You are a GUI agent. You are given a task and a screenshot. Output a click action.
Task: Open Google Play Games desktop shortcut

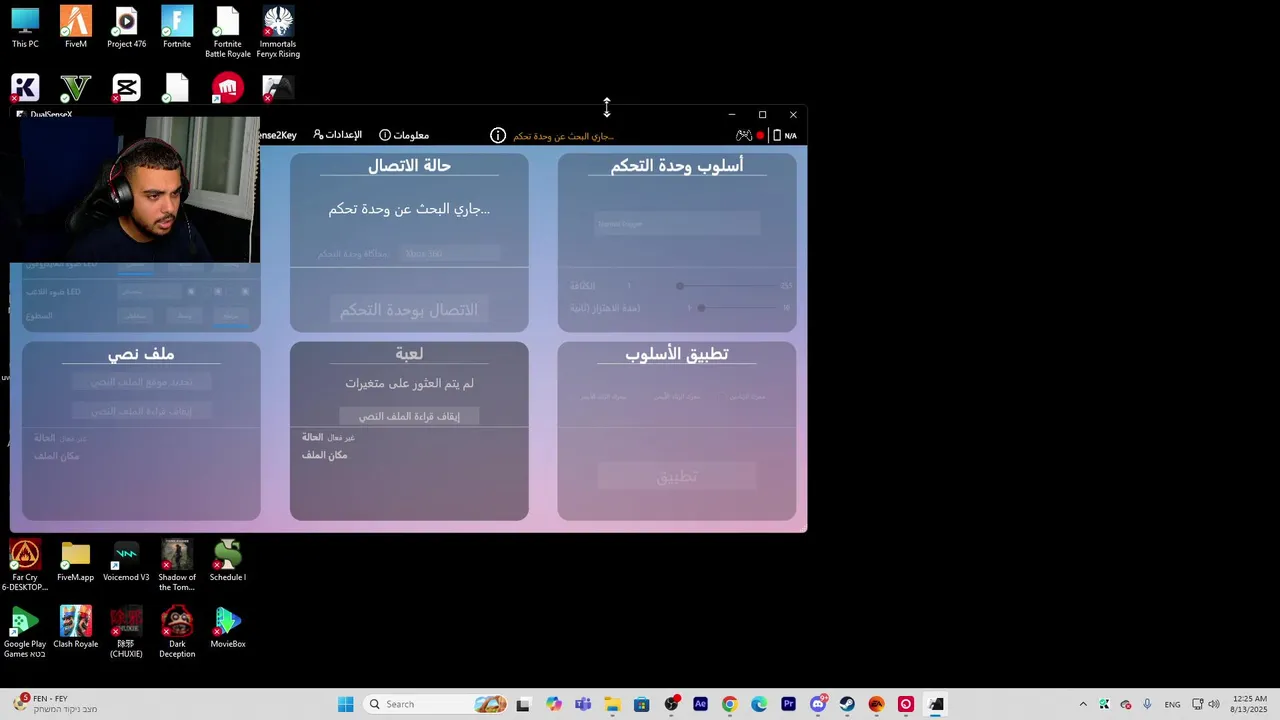click(x=25, y=632)
